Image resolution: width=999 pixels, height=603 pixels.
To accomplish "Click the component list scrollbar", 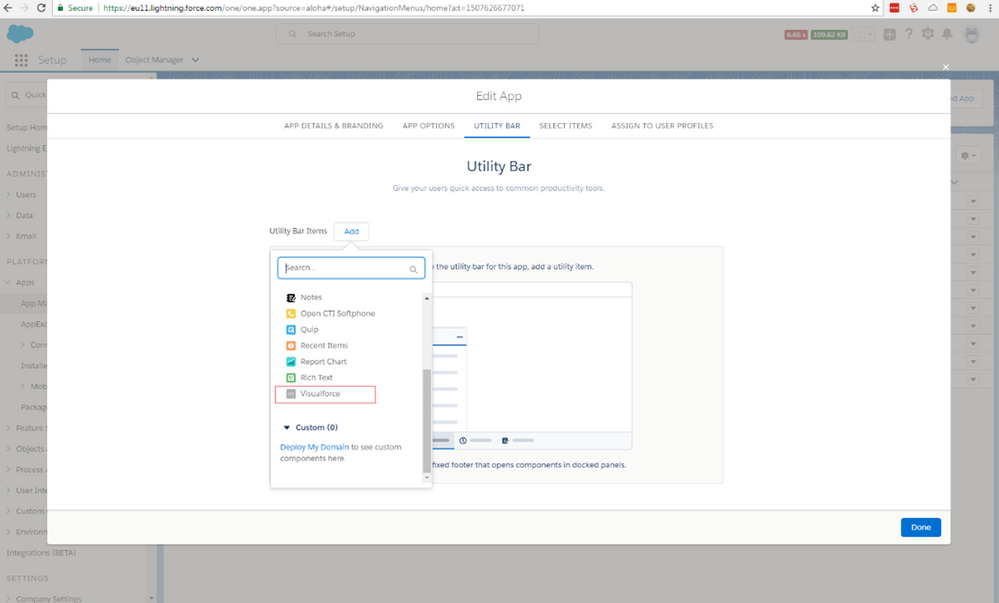I will tap(427, 421).
